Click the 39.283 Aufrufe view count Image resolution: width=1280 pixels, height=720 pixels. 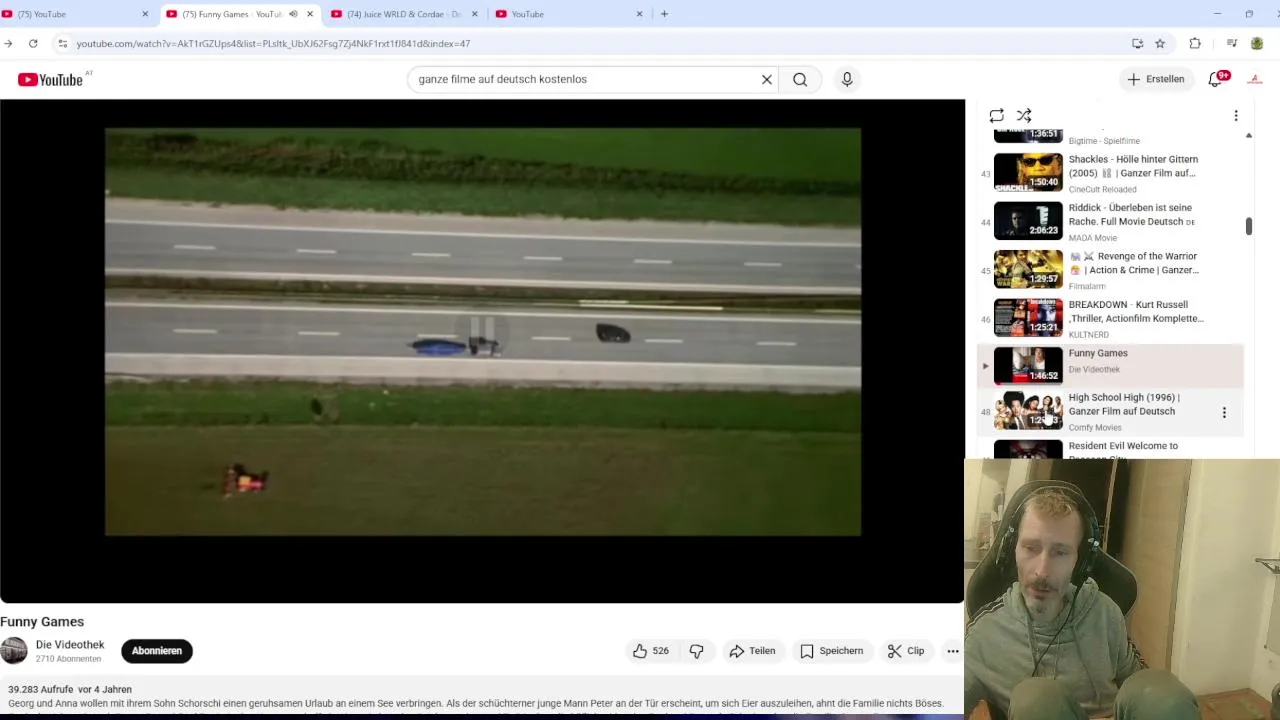(x=41, y=689)
